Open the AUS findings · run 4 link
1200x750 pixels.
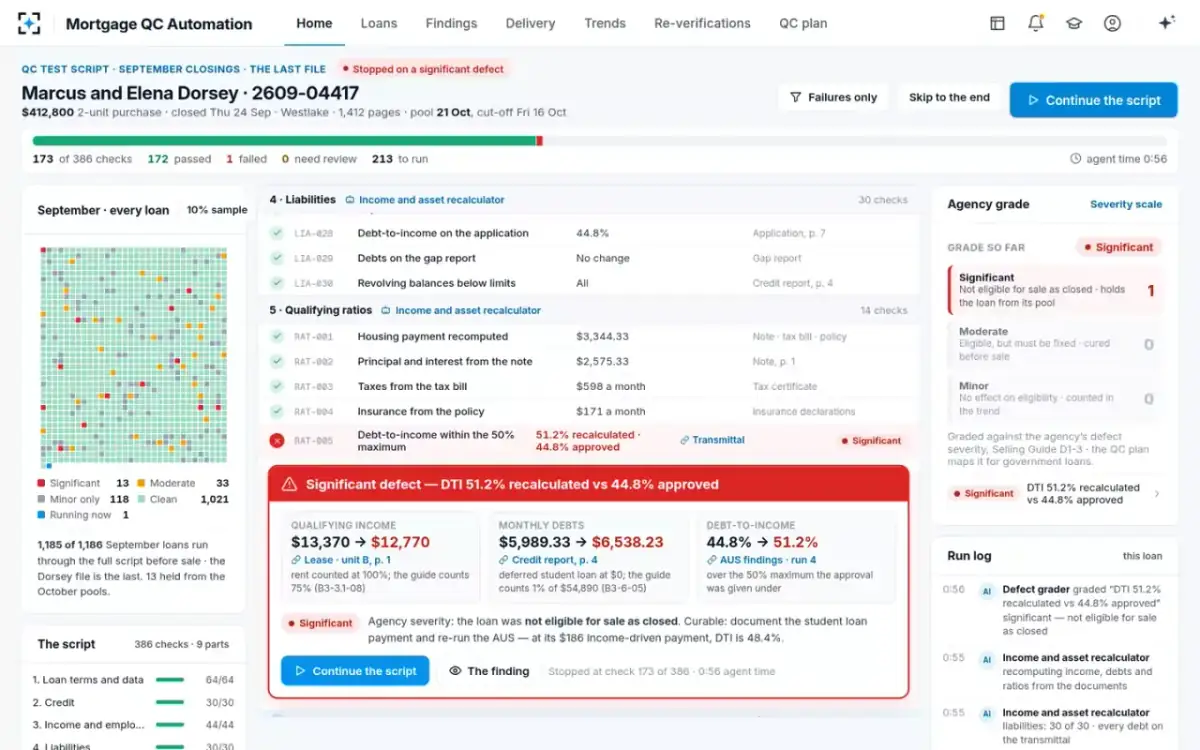point(761,560)
